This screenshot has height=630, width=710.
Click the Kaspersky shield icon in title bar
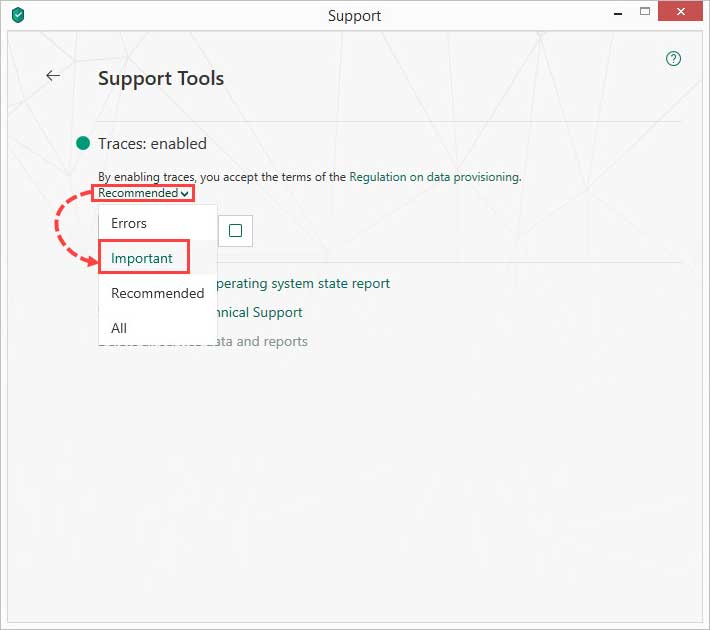tap(18, 15)
